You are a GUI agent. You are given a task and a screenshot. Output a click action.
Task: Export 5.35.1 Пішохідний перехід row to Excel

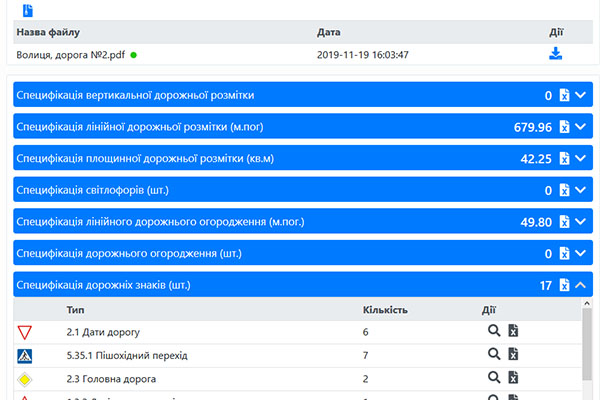[513, 354]
